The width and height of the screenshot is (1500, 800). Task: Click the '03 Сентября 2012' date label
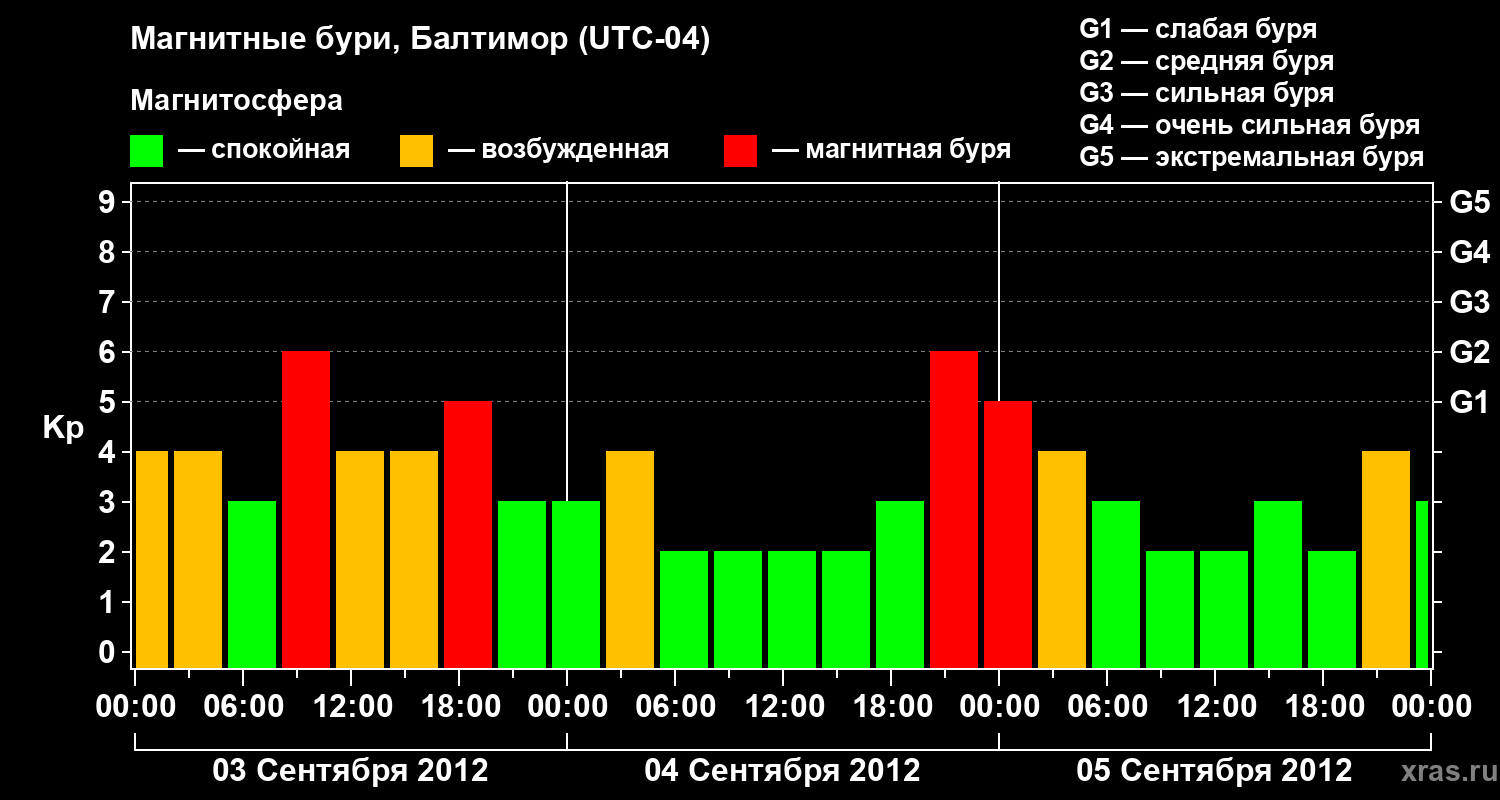pos(350,770)
